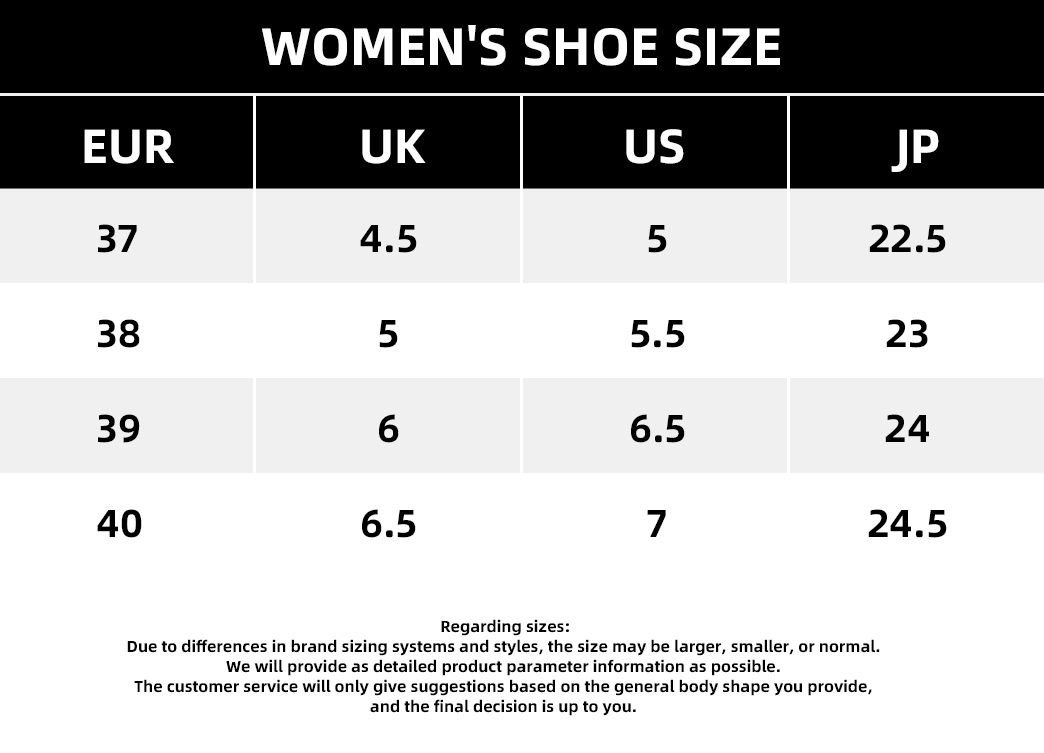
Task: Select the JP column header
Action: 917,142
